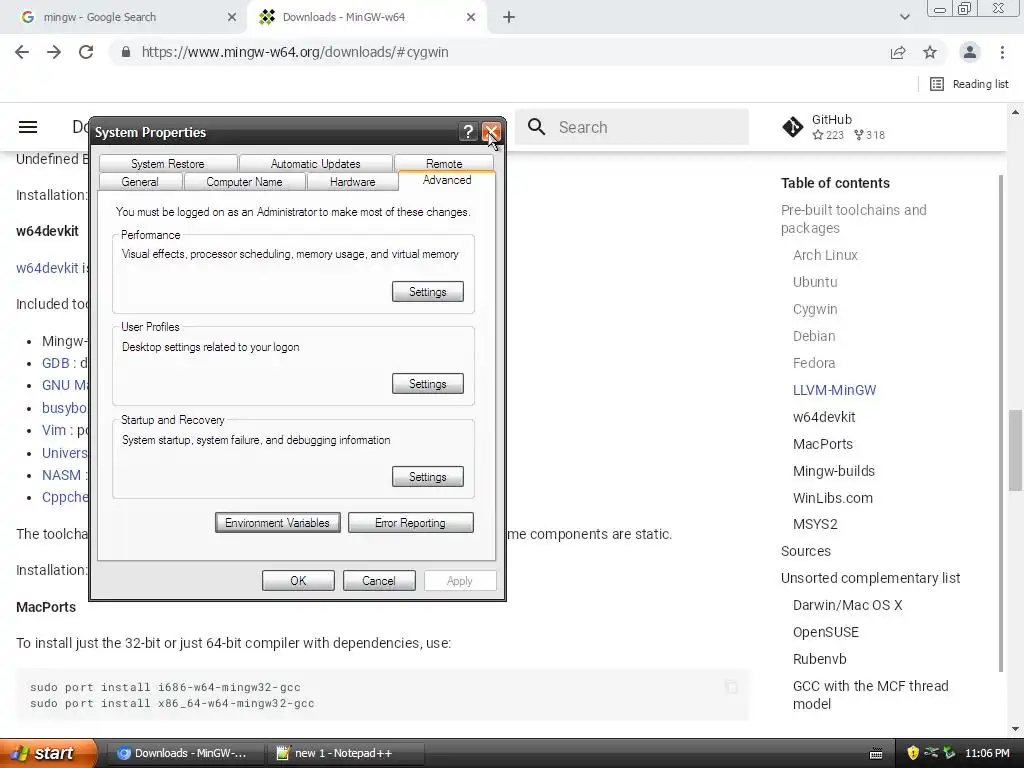
Task: Jump to Mingw-builds in table of contents
Action: (833, 471)
